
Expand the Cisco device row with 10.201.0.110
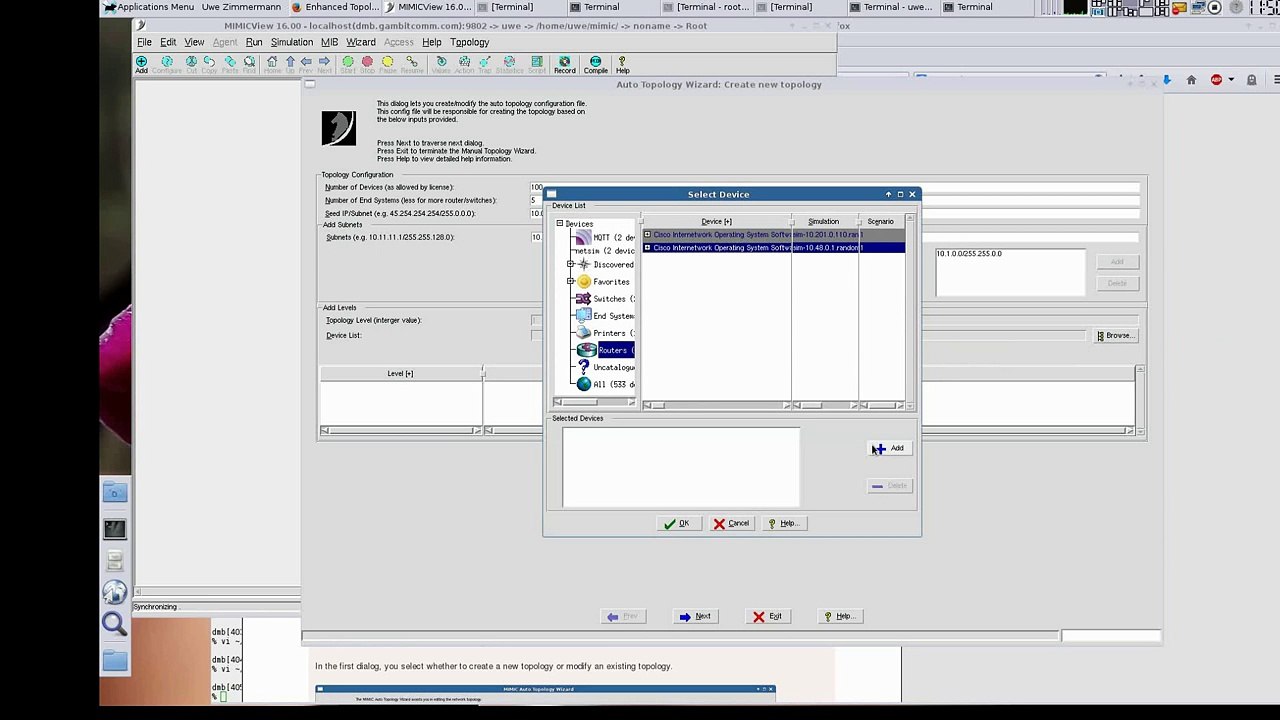(x=648, y=234)
